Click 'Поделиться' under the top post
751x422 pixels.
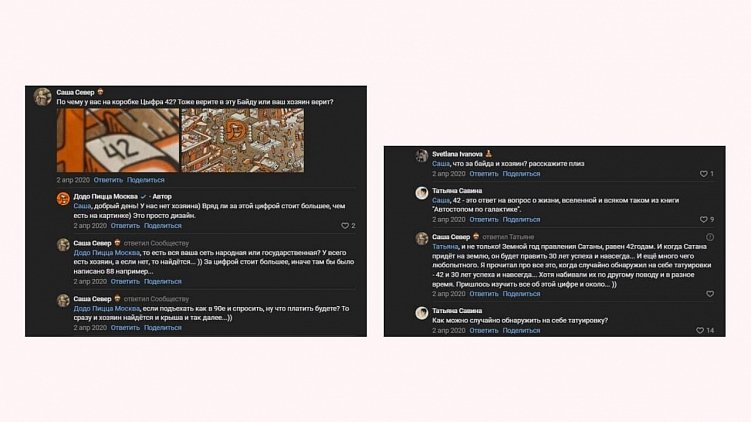pos(146,179)
